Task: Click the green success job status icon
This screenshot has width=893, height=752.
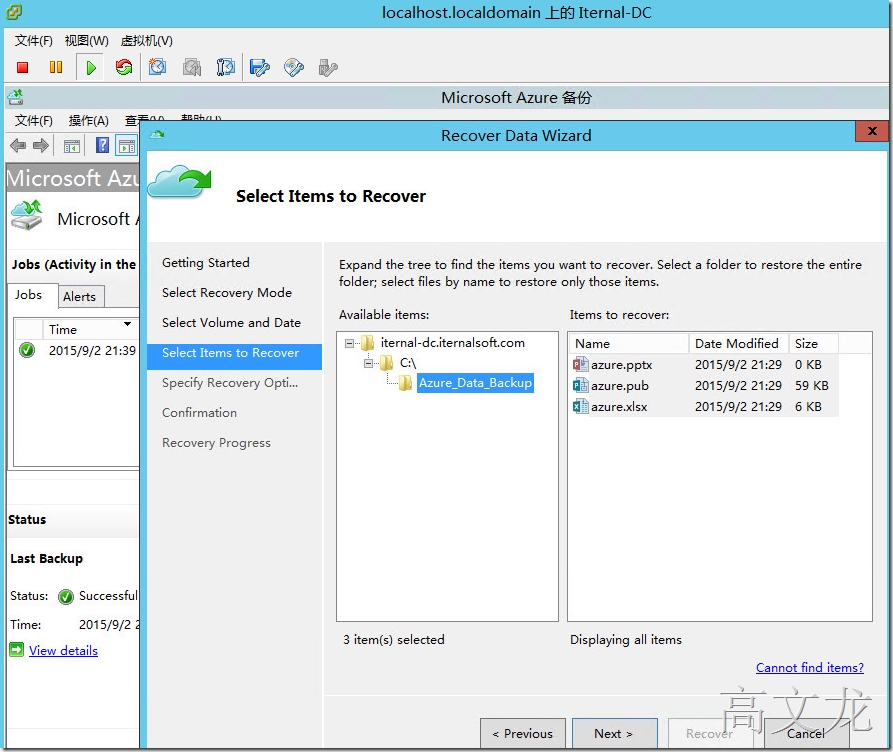Action: tap(27, 350)
